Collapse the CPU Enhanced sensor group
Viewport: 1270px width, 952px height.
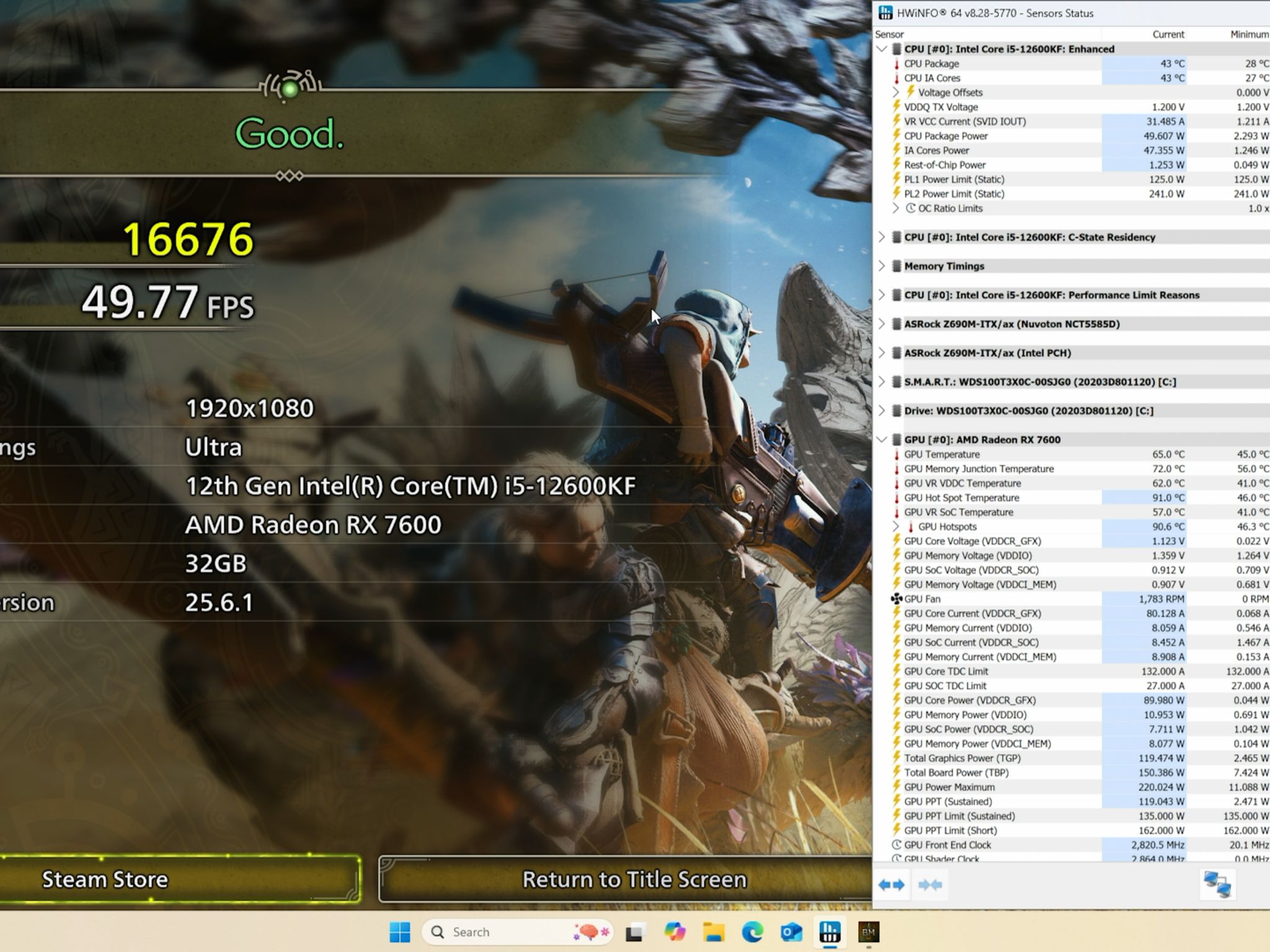882,49
